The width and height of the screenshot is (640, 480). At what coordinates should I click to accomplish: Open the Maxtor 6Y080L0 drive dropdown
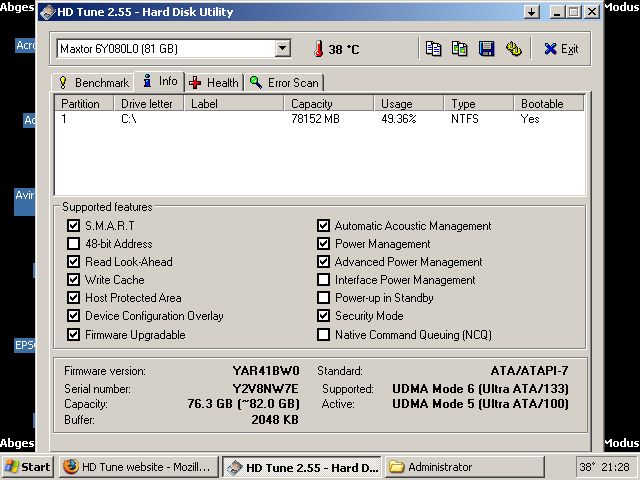click(282, 49)
